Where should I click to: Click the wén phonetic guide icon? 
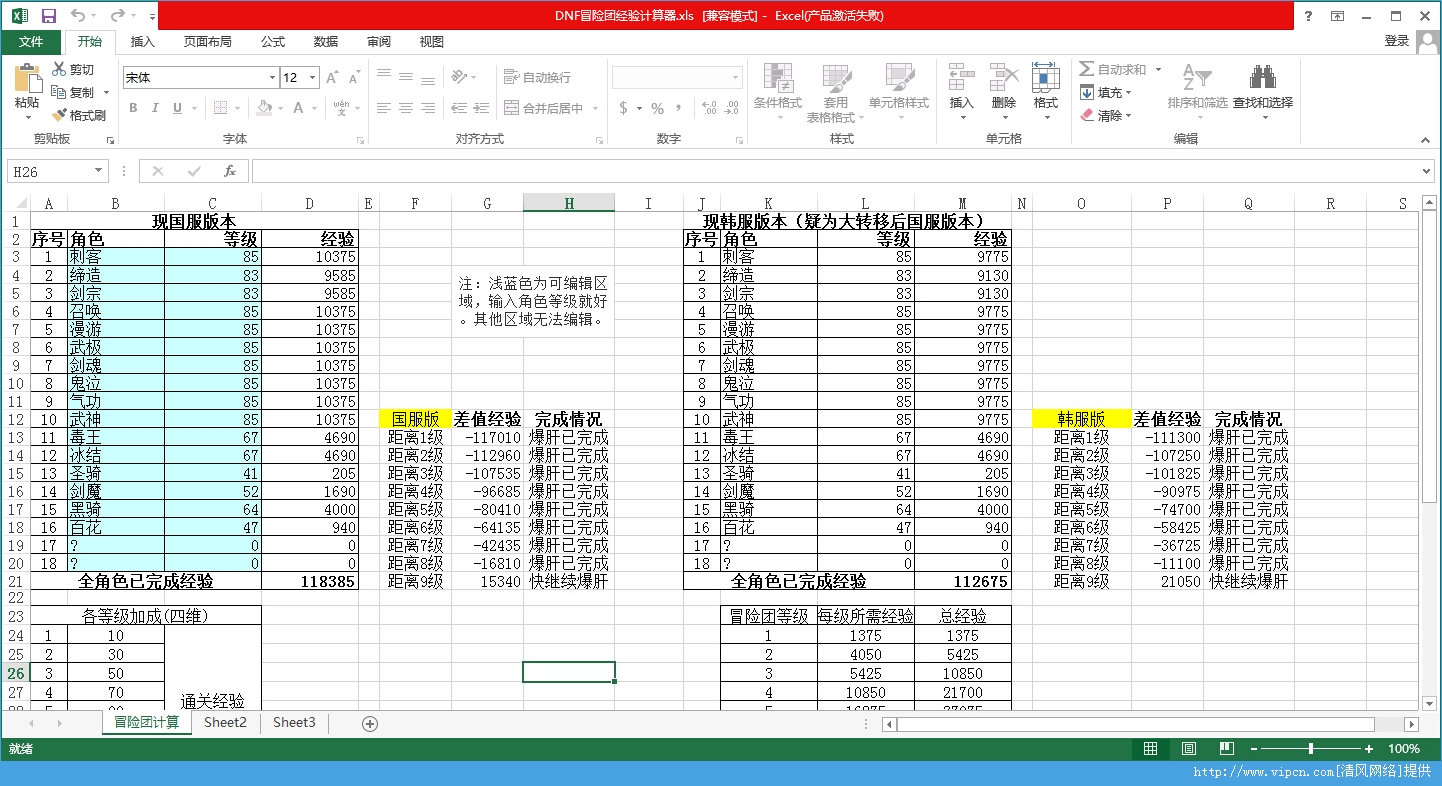pos(341,108)
